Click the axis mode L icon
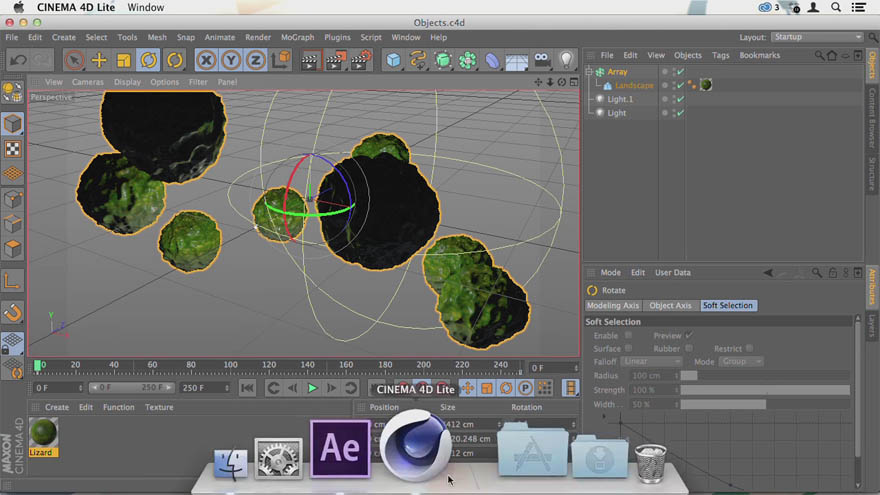Viewport: 880px width, 495px height. [12, 281]
